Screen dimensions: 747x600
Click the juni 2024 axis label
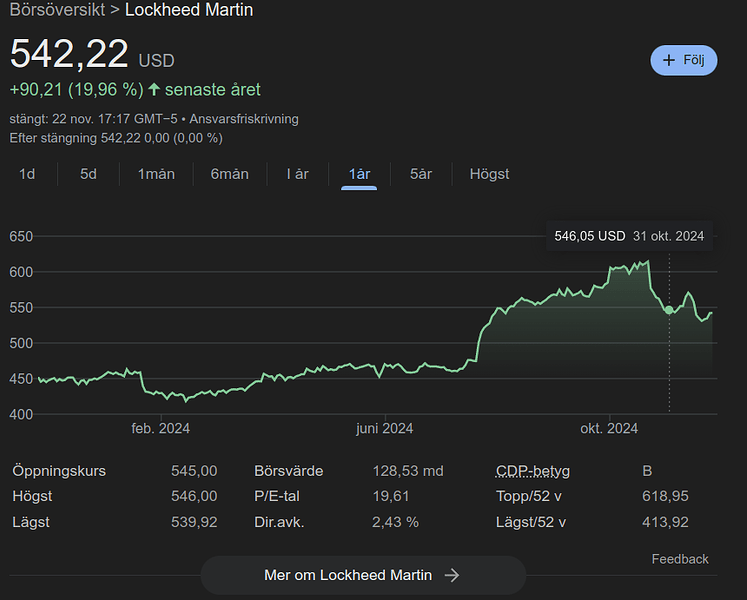pos(384,428)
